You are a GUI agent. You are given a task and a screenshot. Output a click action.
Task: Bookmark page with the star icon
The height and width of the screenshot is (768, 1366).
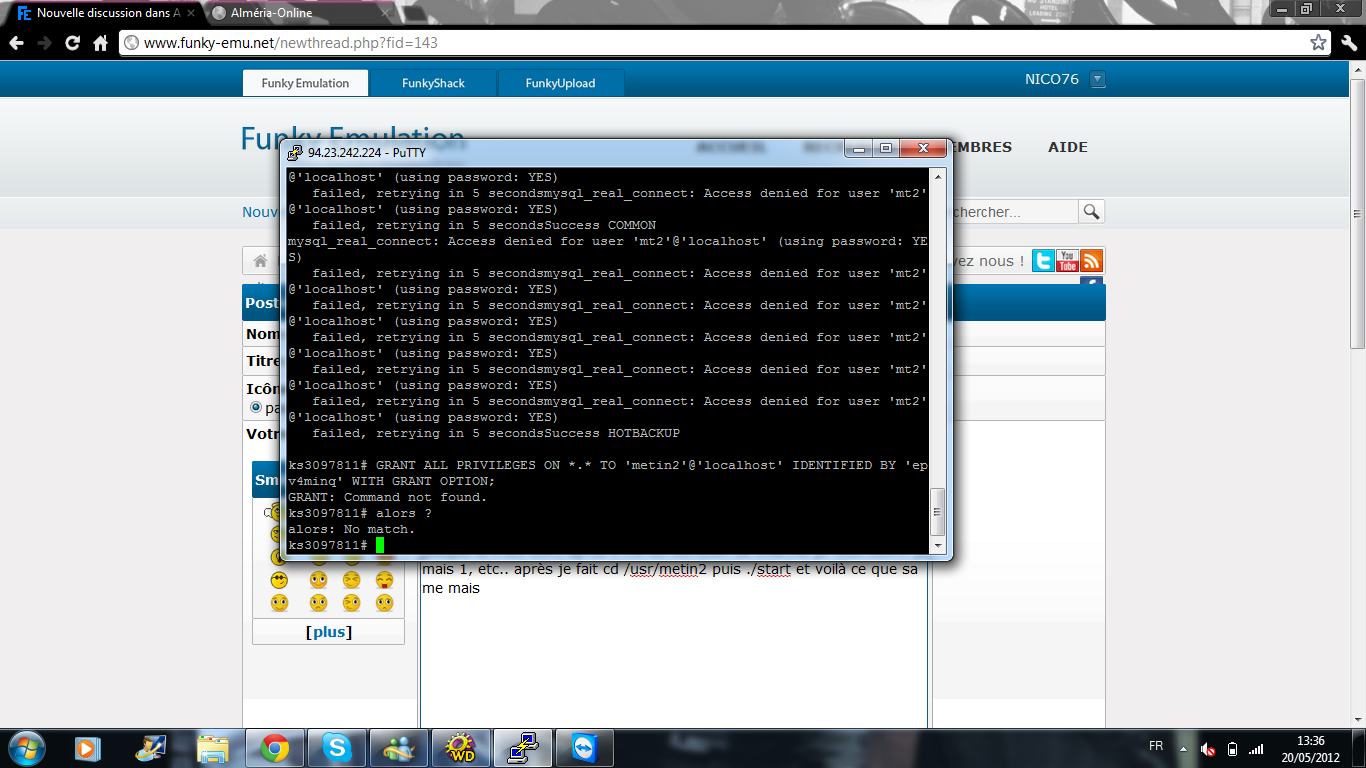tap(1319, 43)
